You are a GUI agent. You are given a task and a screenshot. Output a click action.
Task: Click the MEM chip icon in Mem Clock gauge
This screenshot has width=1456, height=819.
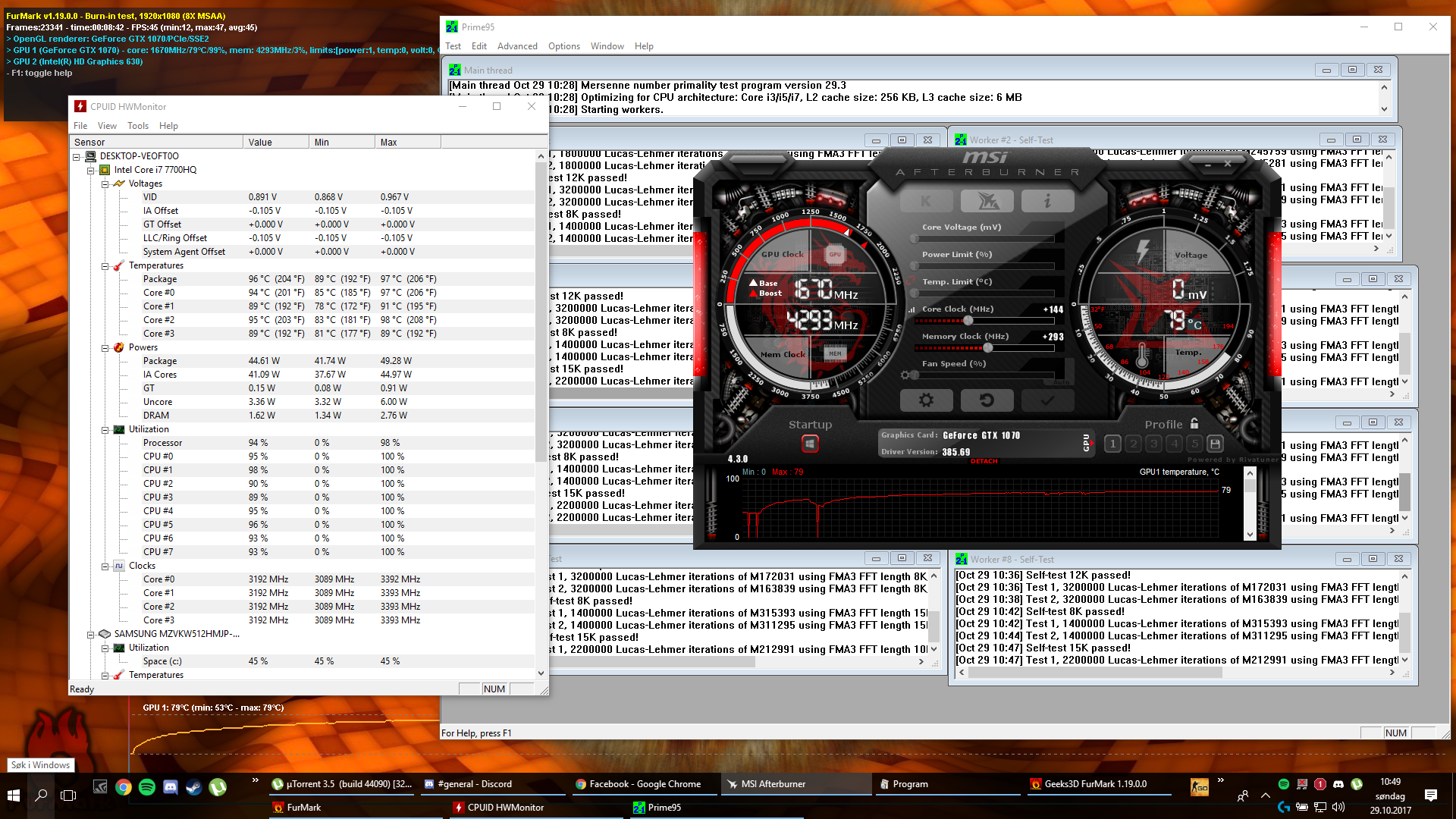[835, 353]
